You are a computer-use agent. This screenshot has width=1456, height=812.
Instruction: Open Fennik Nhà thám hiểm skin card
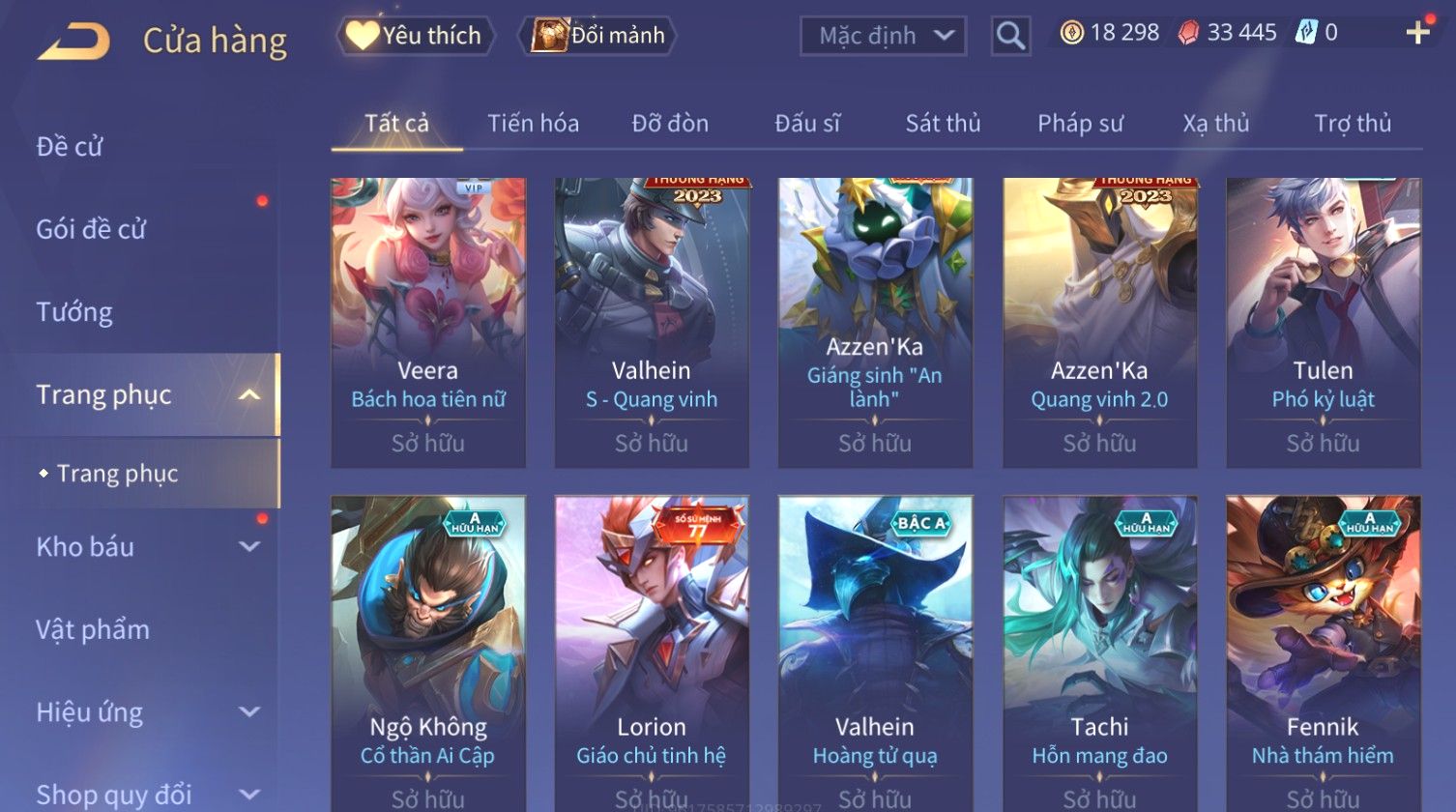click(x=1324, y=653)
